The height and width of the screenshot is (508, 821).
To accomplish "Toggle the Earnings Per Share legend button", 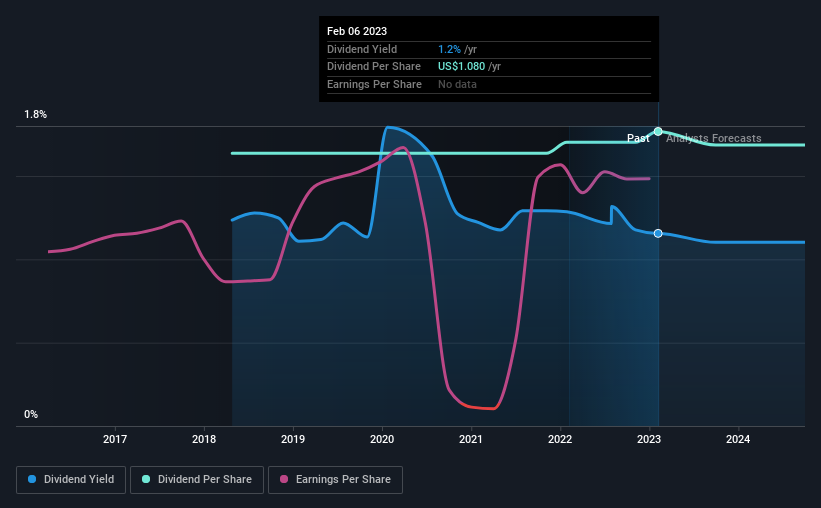I will (335, 480).
